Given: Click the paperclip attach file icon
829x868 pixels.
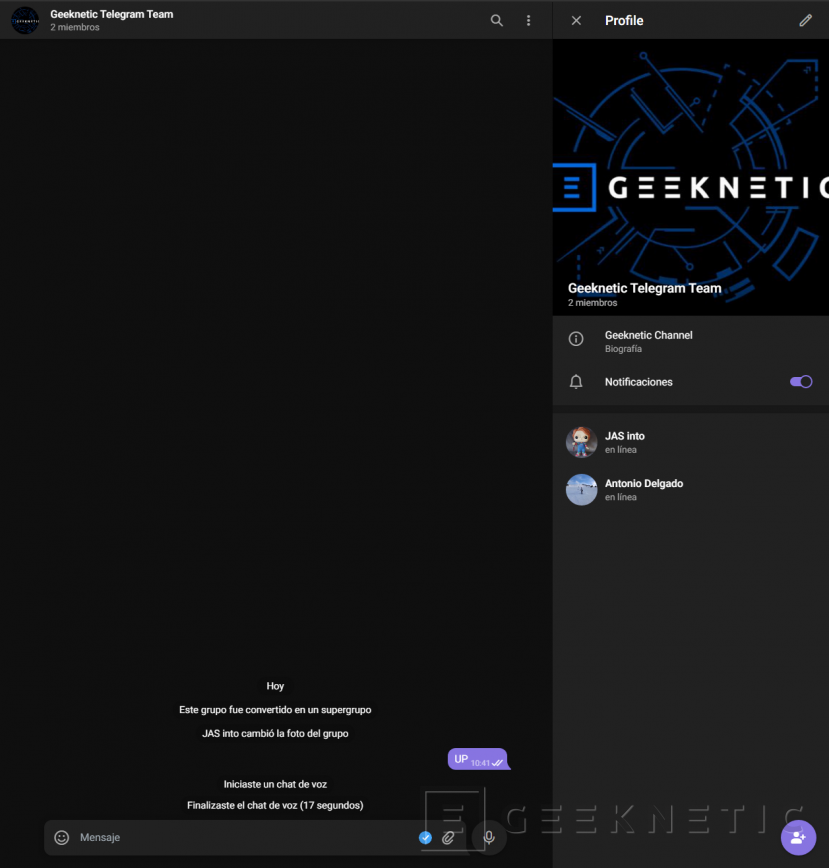Looking at the screenshot, I should (448, 837).
